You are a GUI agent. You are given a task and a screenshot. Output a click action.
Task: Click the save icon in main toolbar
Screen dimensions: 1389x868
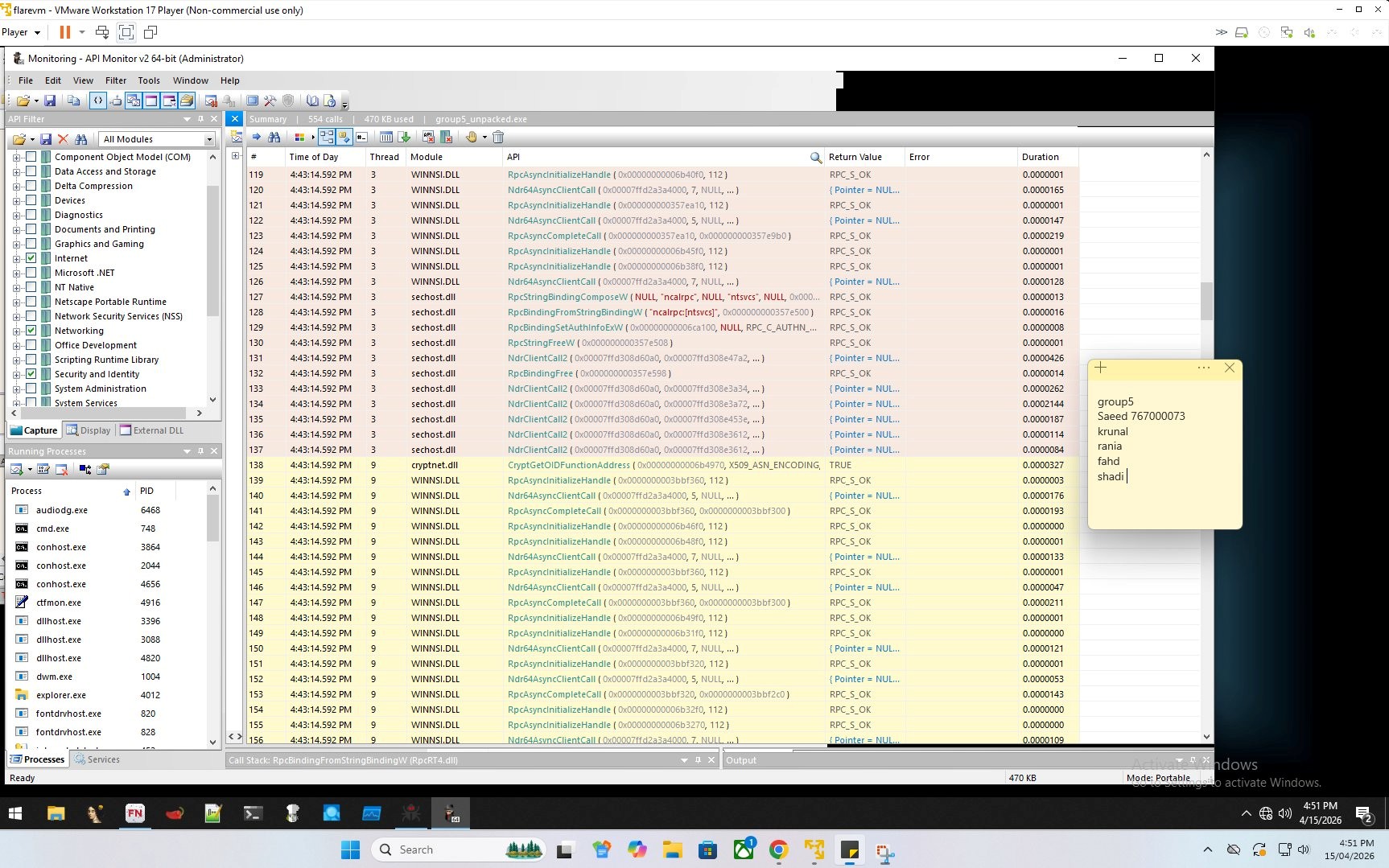point(50,101)
